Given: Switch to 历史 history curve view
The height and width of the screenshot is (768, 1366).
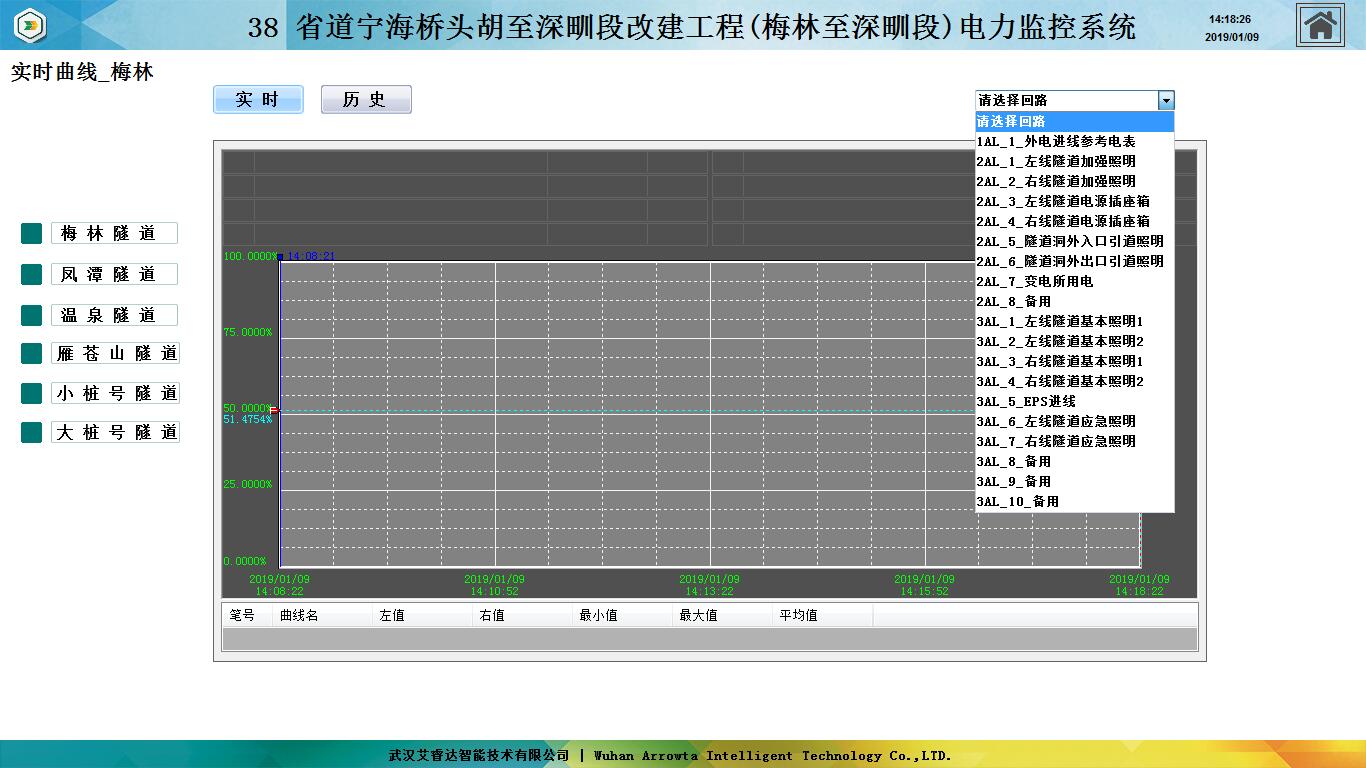Looking at the screenshot, I should [x=366, y=100].
